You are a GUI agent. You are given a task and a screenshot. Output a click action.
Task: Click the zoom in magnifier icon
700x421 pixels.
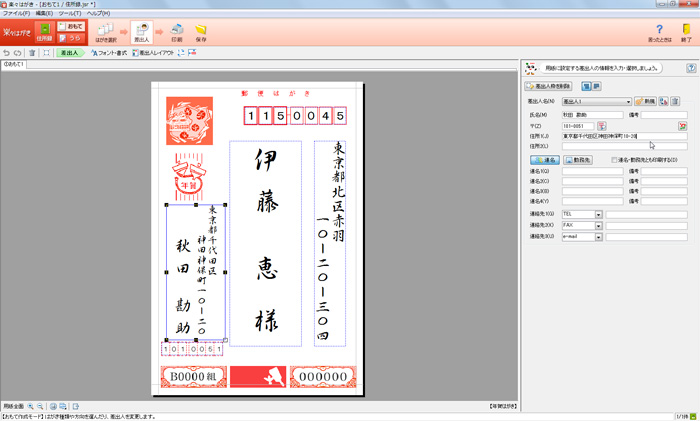click(x=31, y=406)
